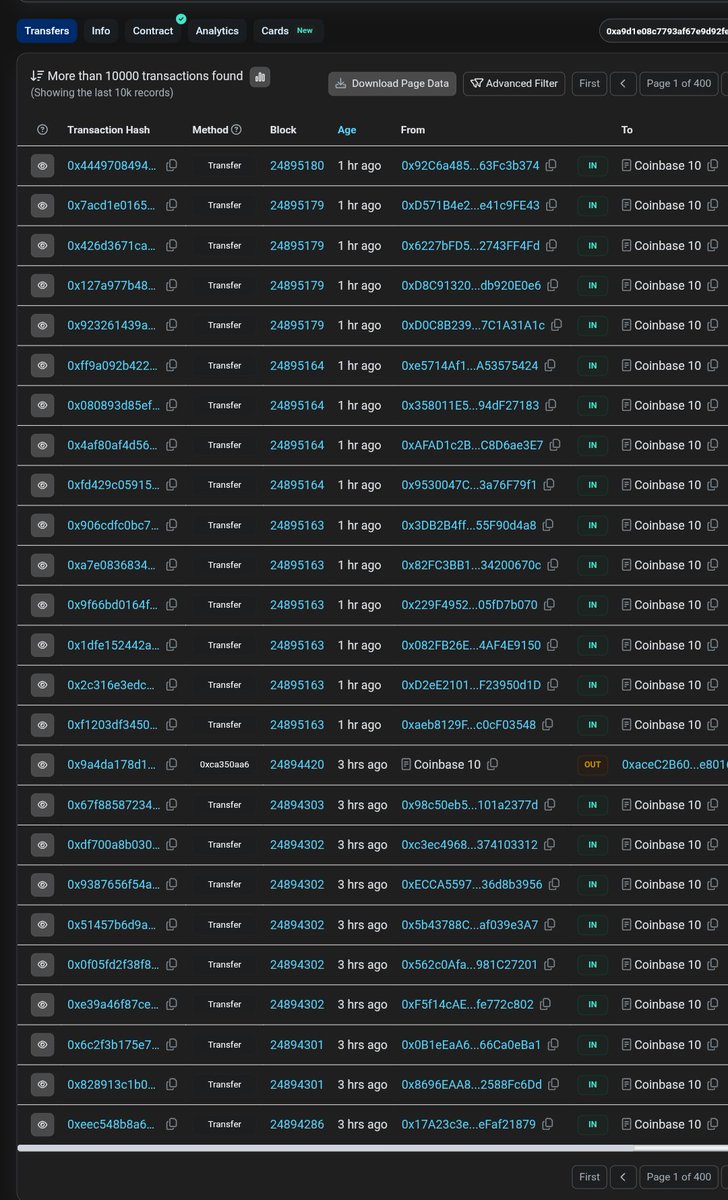Copy from address 0x98c50eb5...101a2377d
The width and height of the screenshot is (728, 1200).
(550, 804)
